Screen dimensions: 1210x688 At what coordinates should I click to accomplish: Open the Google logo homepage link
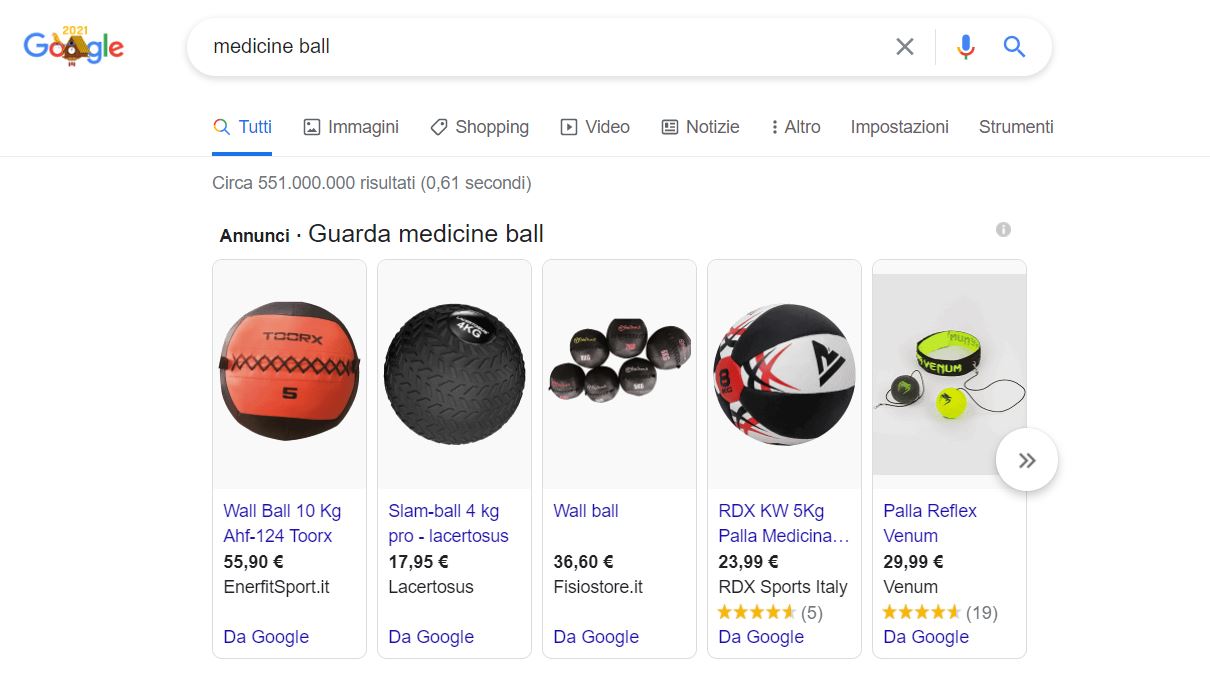[74, 45]
